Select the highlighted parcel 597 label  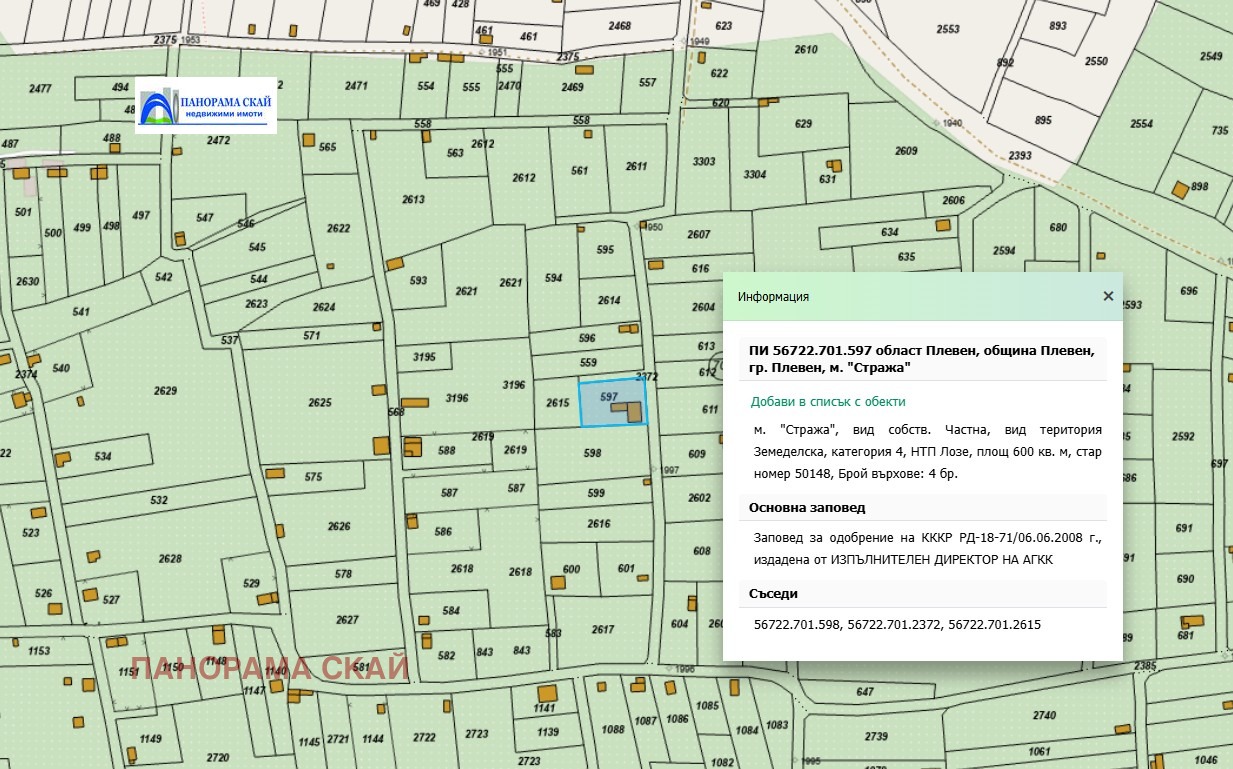point(607,397)
